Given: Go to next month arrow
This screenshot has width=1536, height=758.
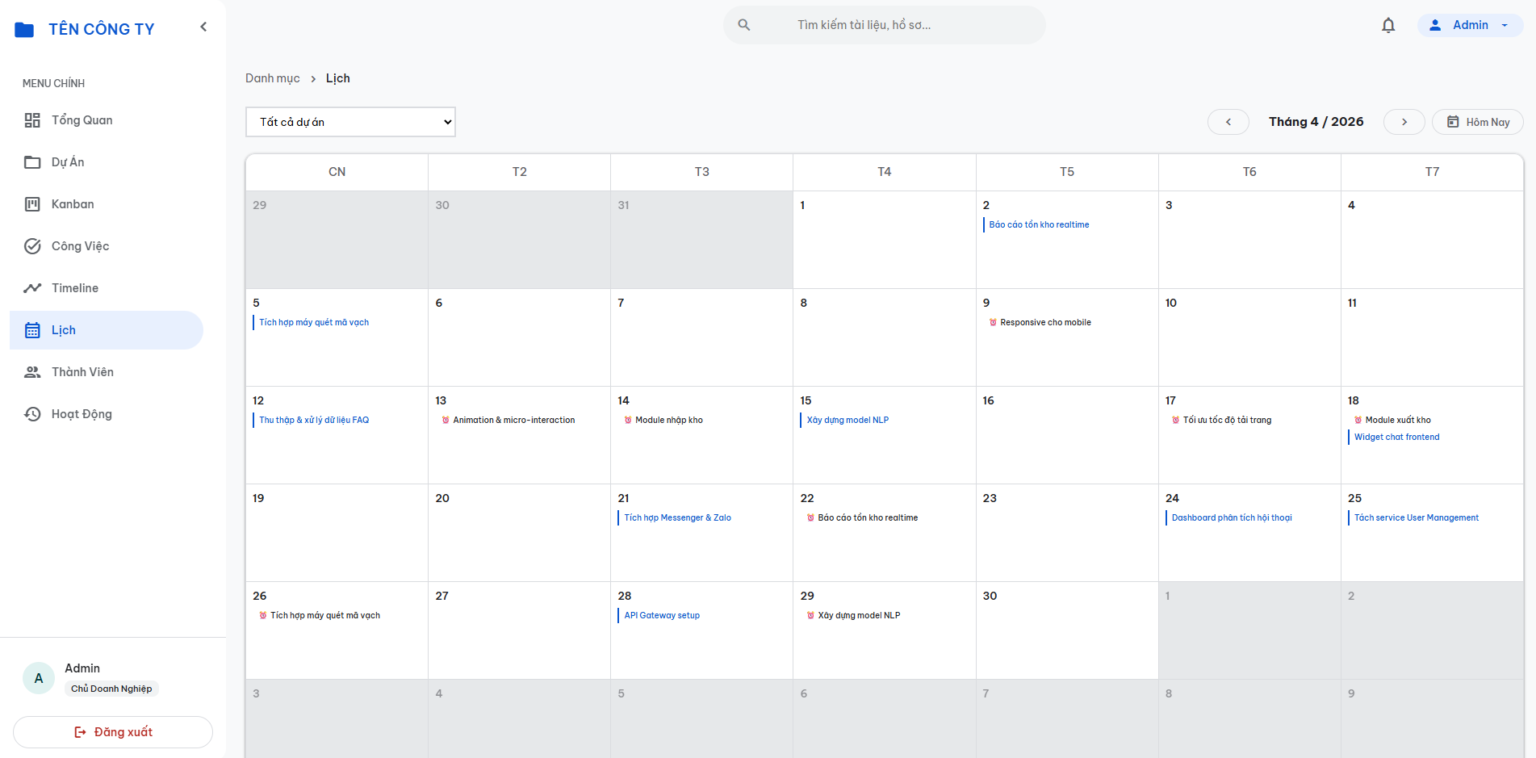Looking at the screenshot, I should pos(1404,122).
